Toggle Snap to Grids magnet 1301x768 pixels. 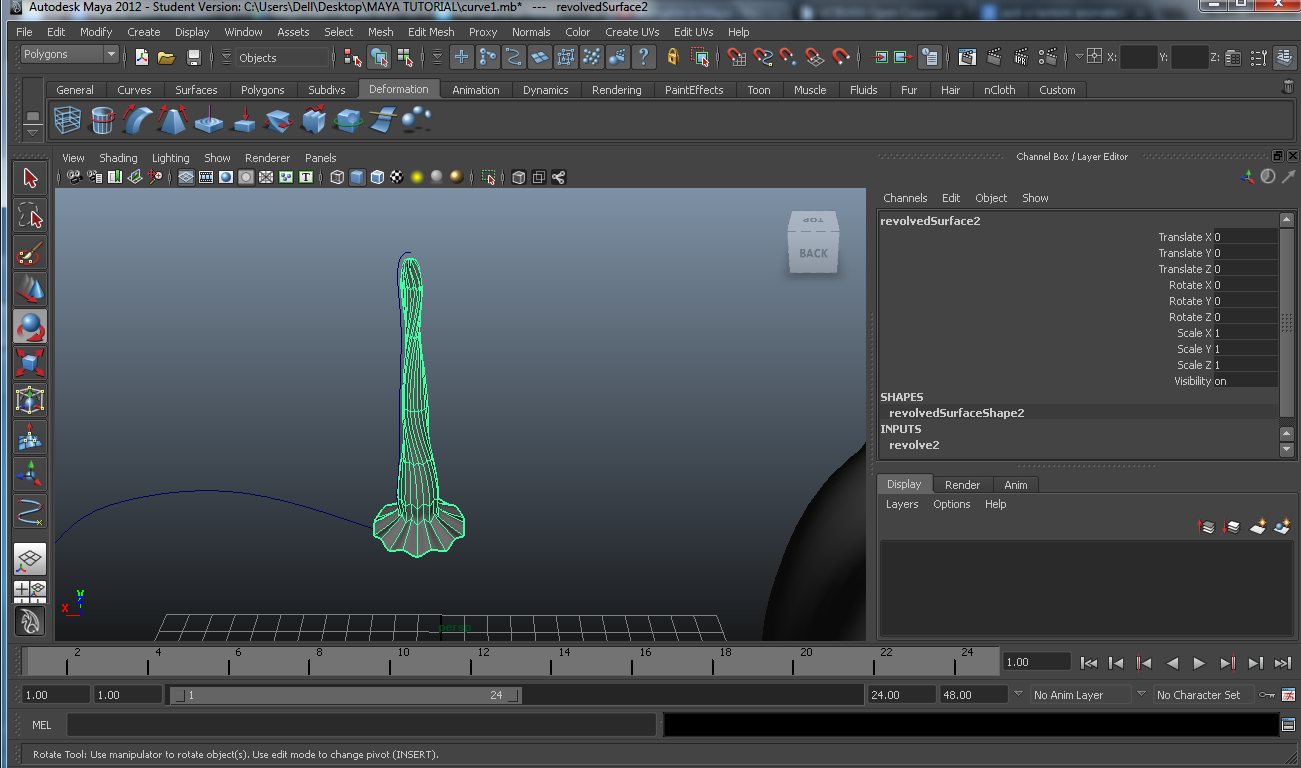(738, 57)
